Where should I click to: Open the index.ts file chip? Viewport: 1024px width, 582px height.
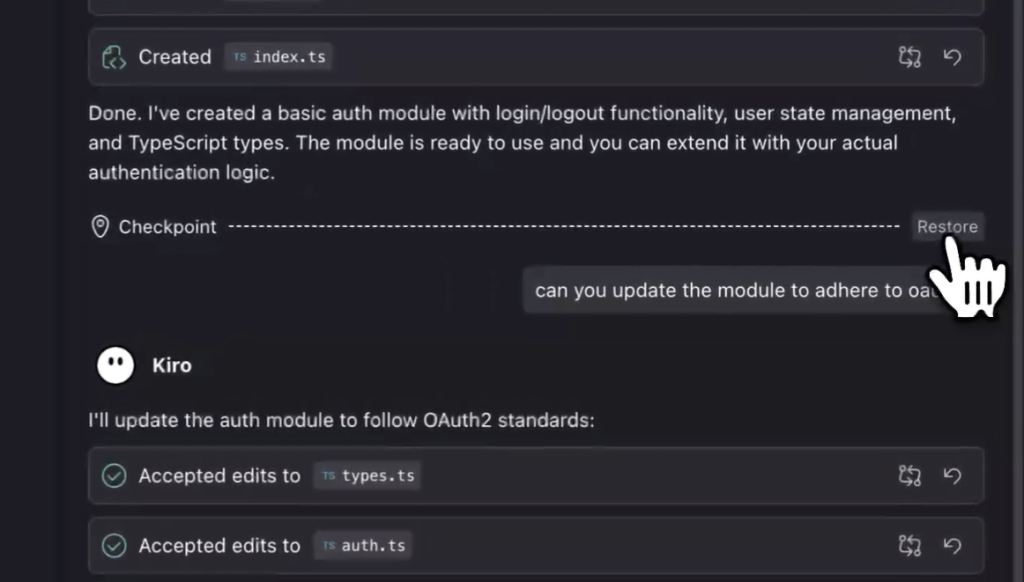point(279,57)
